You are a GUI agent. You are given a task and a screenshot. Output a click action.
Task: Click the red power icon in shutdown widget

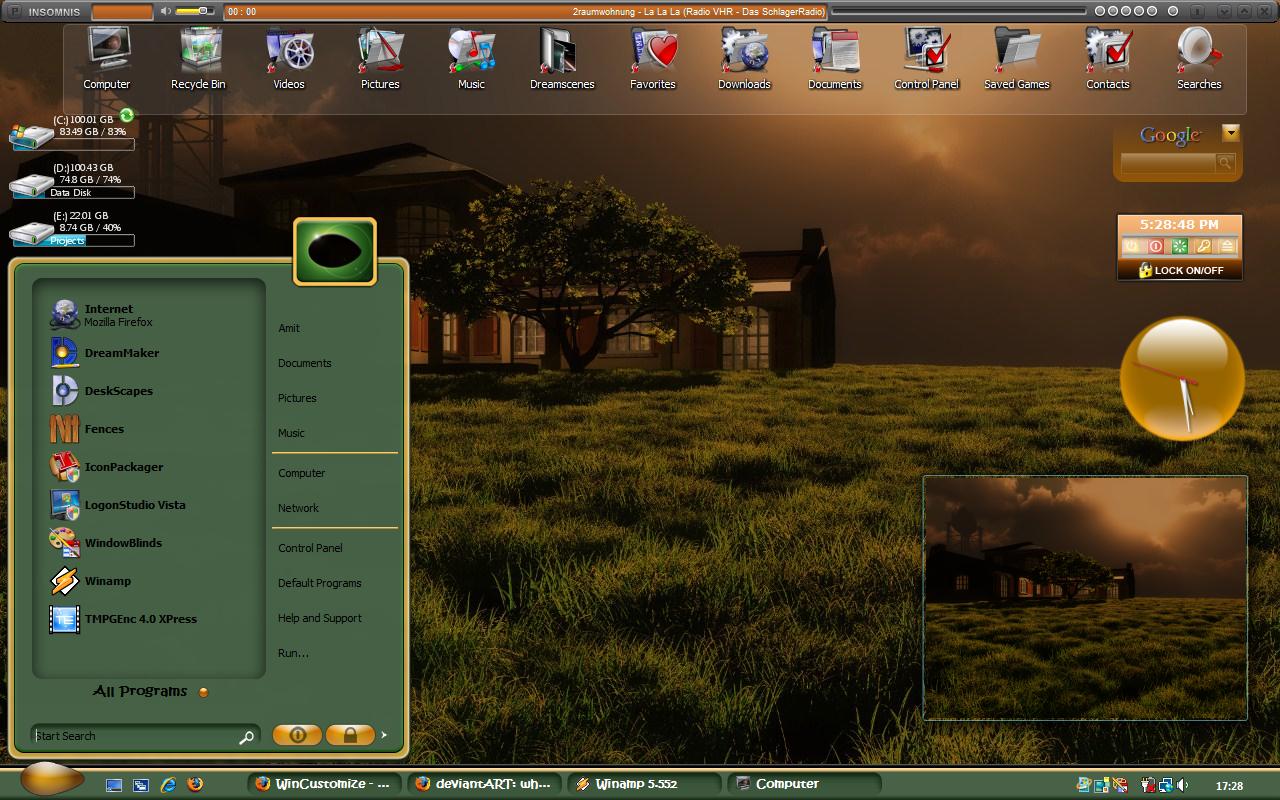1155,246
